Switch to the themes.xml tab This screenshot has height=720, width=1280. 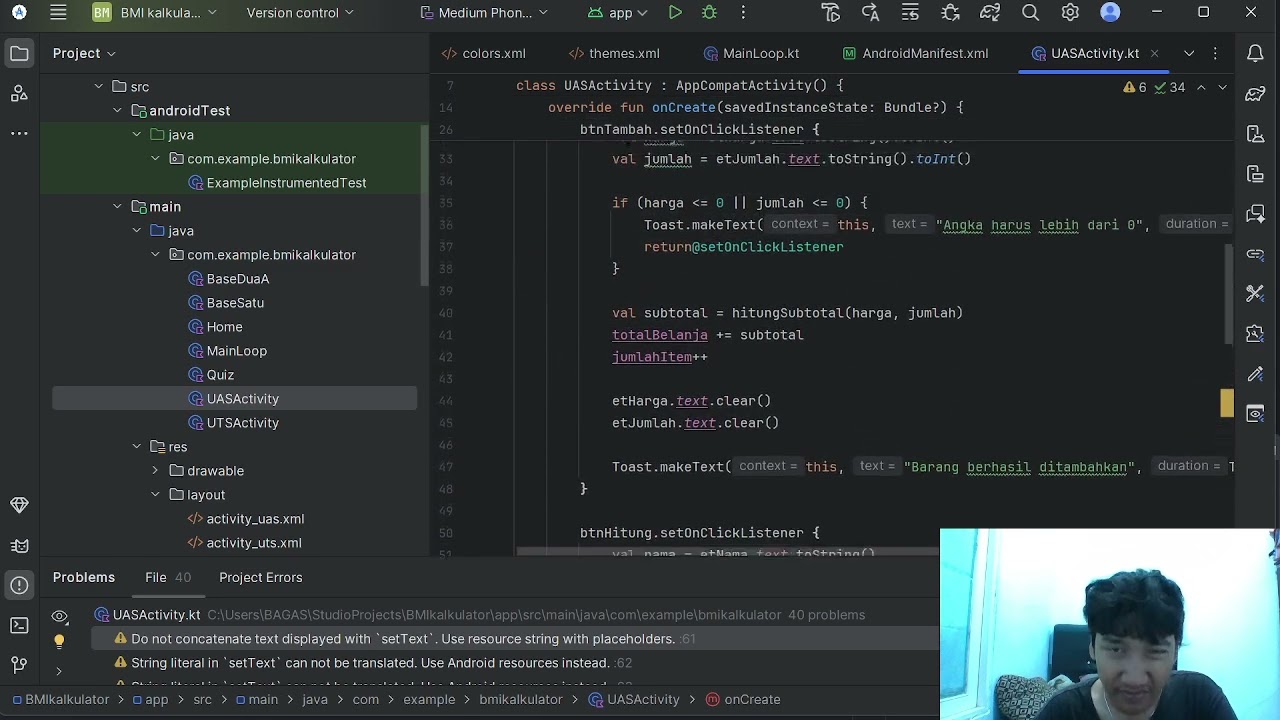point(613,53)
